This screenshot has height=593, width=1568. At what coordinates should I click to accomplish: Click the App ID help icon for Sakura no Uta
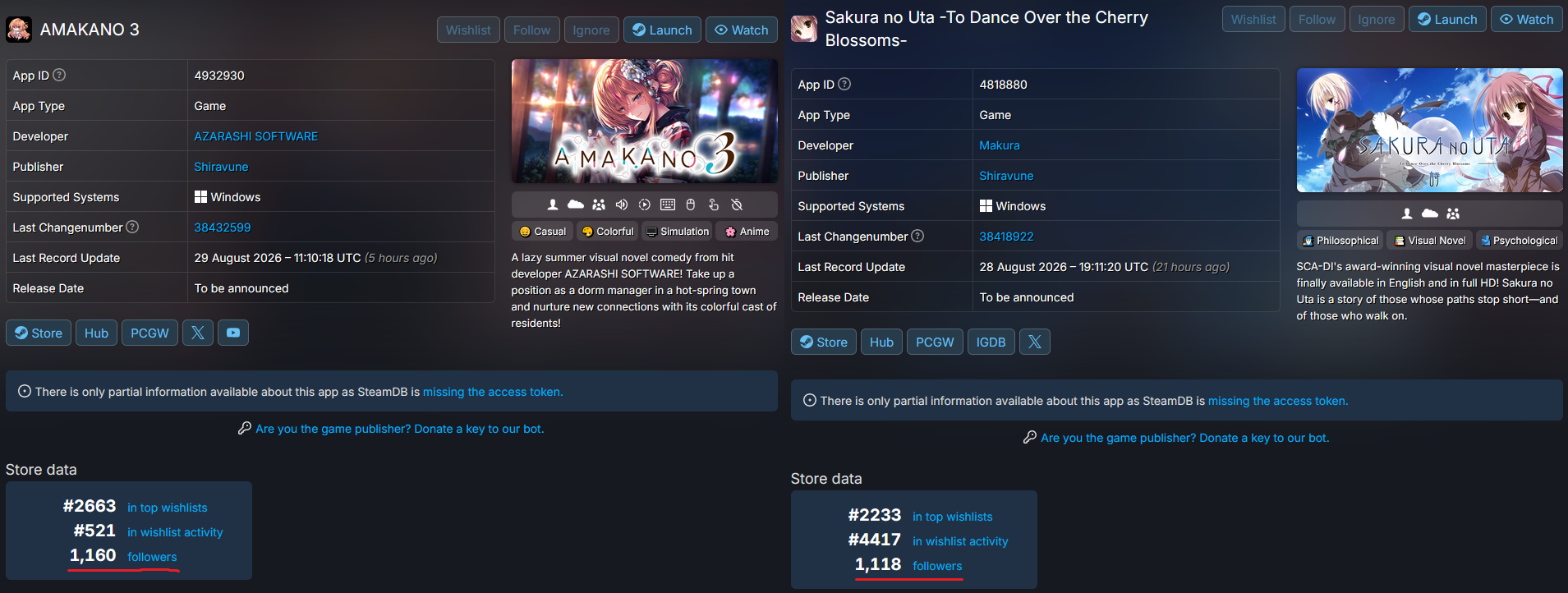844,84
